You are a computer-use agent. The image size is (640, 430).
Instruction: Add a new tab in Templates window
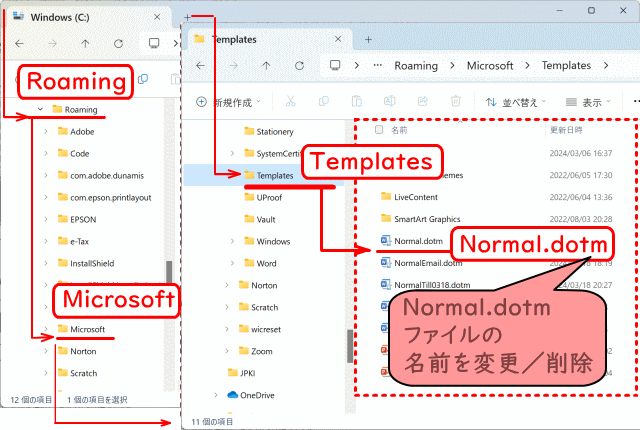click(368, 40)
